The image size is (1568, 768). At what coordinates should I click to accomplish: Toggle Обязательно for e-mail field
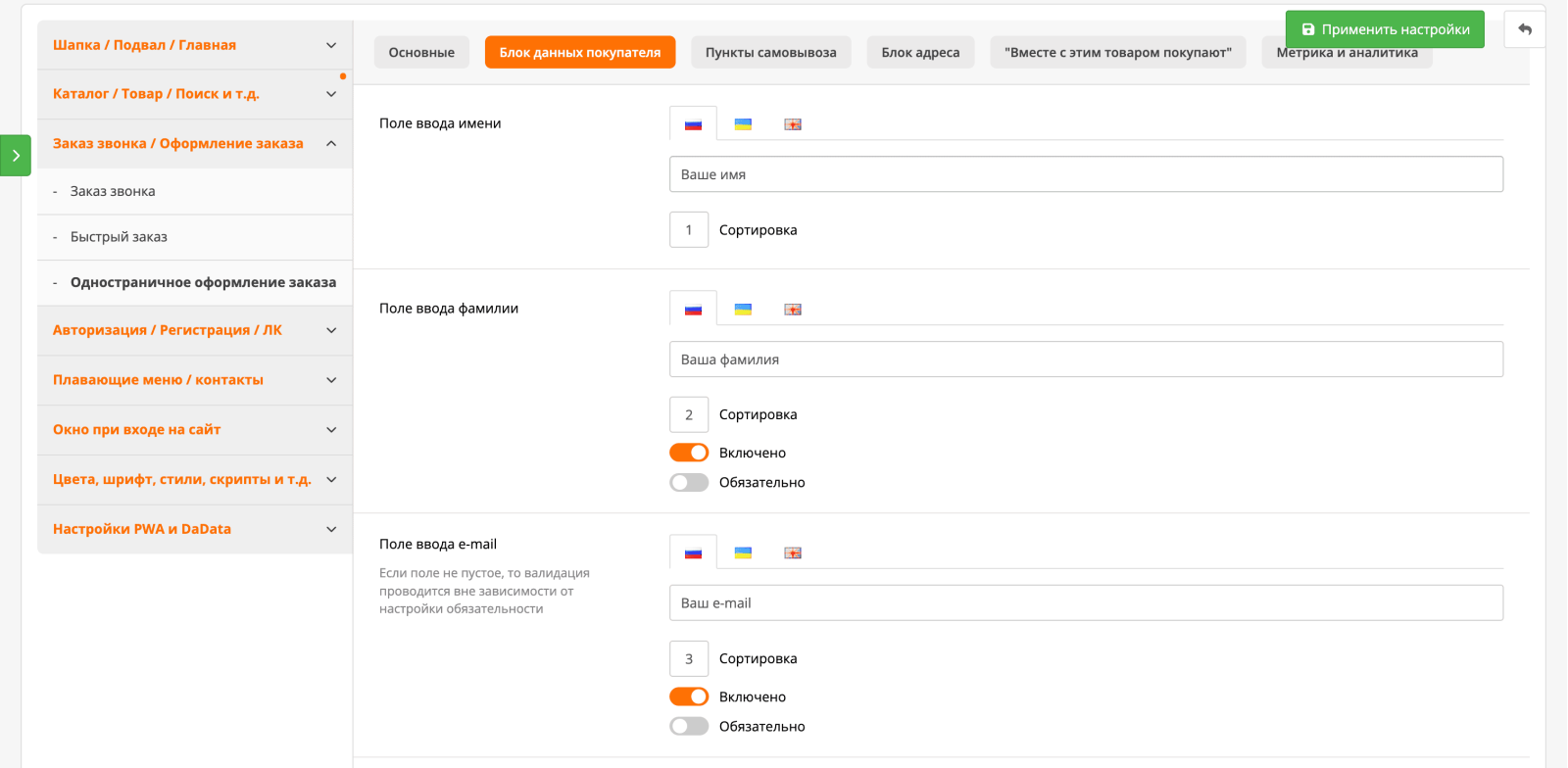coord(689,726)
